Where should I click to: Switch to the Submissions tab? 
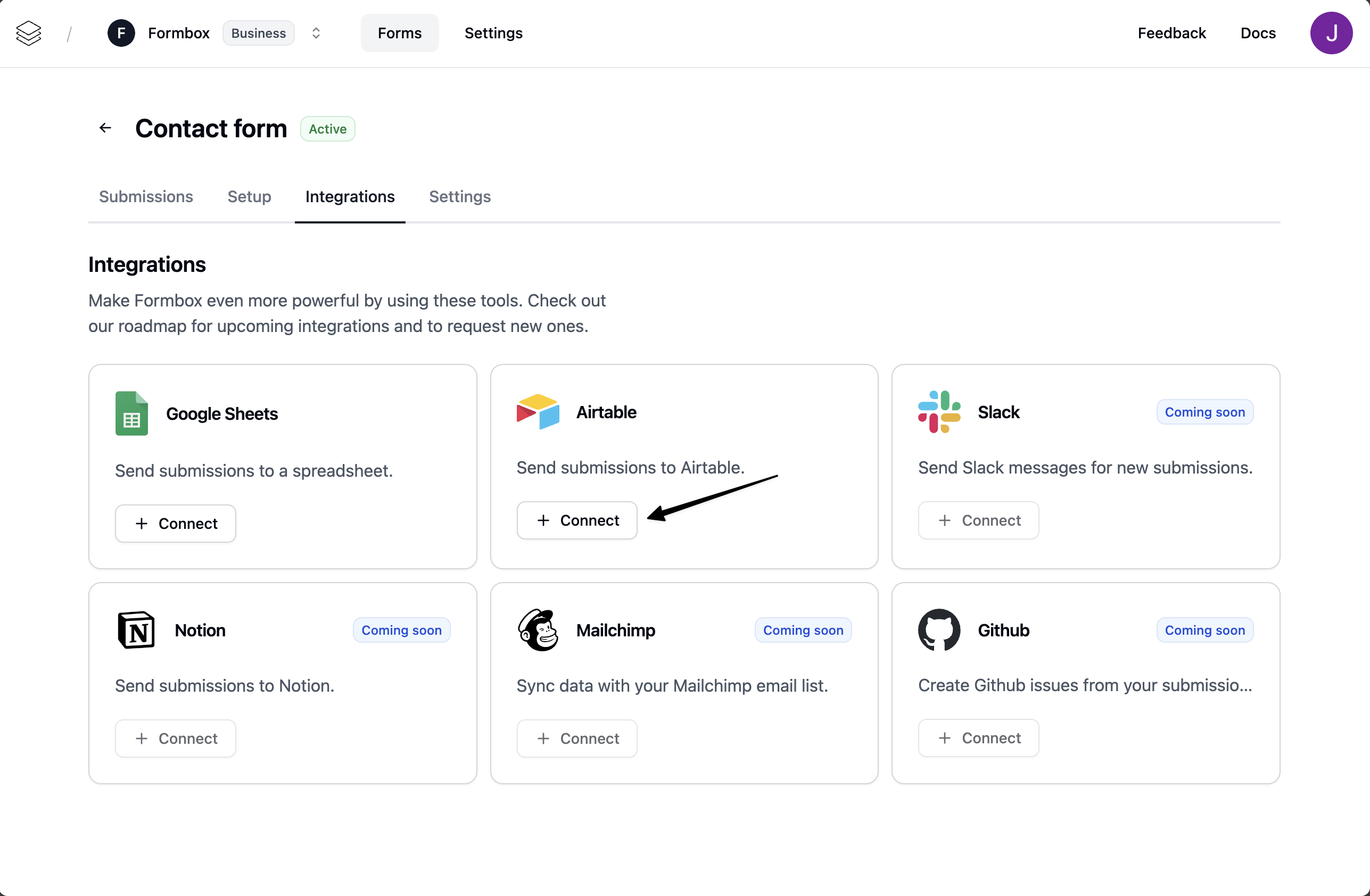146,197
